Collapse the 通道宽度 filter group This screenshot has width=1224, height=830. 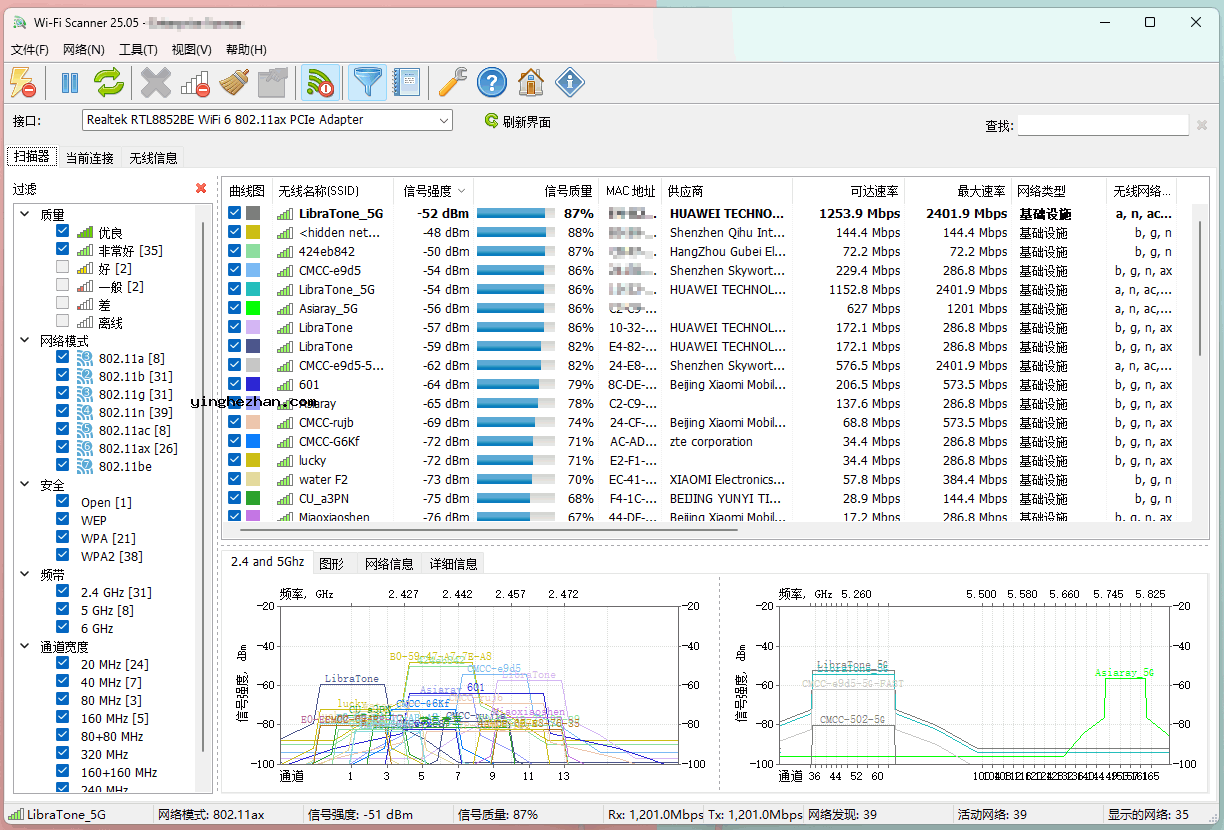pyautogui.click(x=25, y=646)
